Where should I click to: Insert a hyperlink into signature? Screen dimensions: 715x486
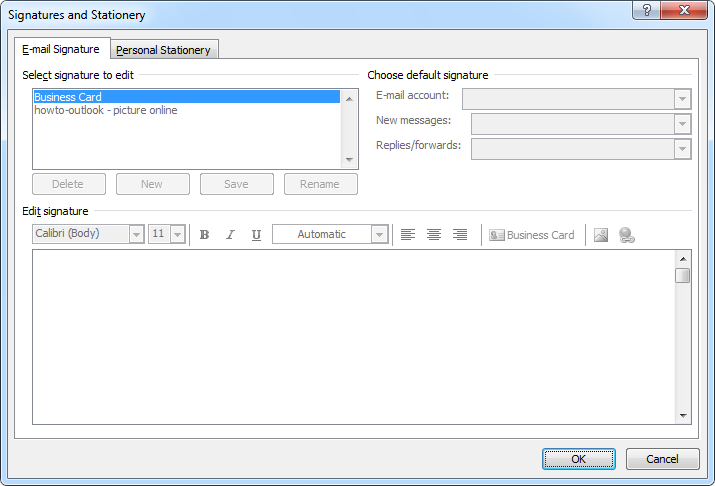[627, 235]
